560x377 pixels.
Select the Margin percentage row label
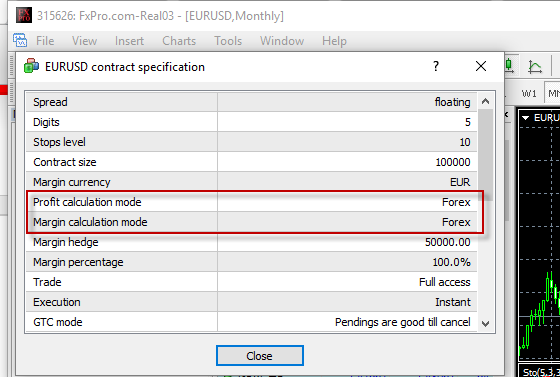pos(78,262)
